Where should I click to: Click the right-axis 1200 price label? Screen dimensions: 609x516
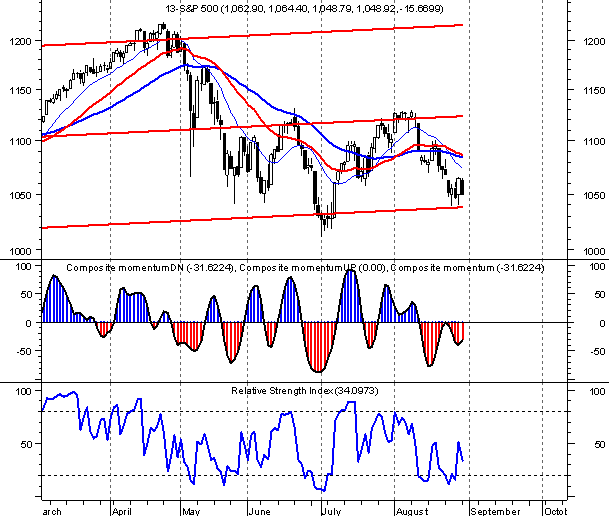pyautogui.click(x=594, y=41)
